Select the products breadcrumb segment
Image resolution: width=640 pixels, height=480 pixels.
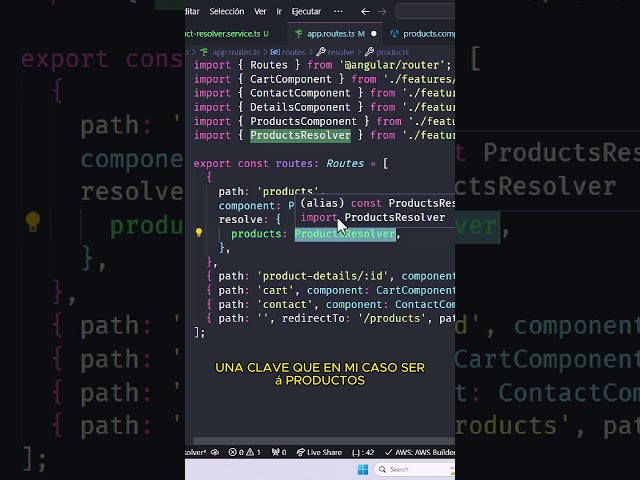pos(392,52)
